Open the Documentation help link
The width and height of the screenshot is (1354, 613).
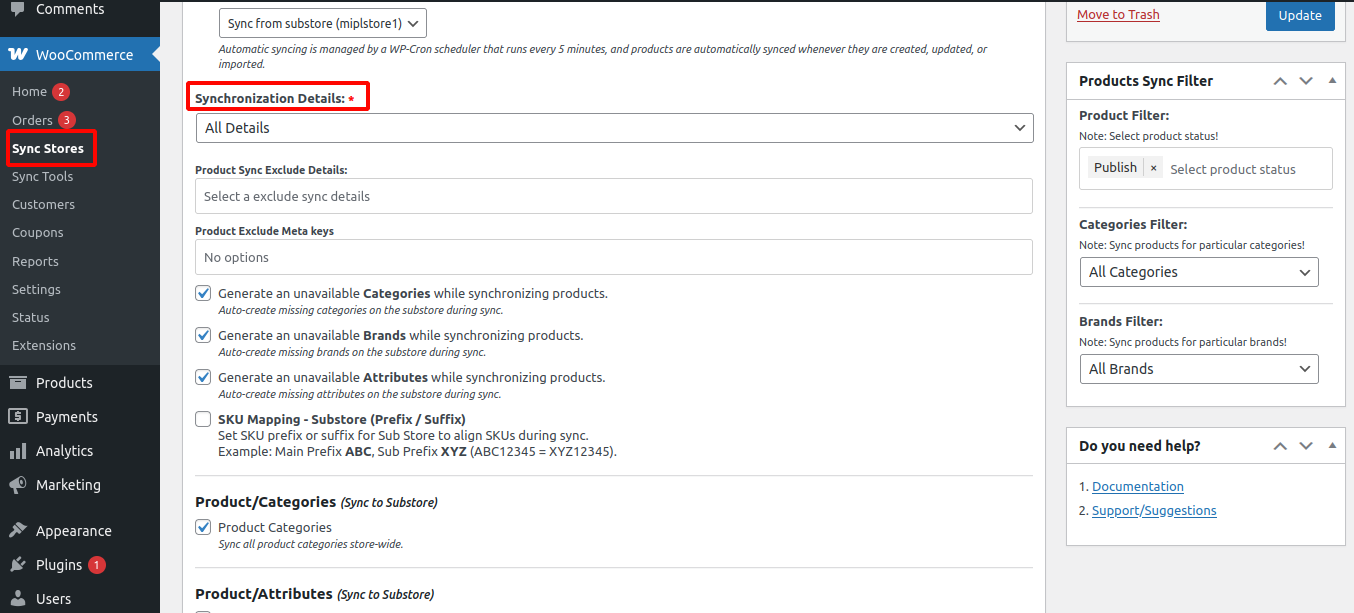click(x=1137, y=487)
